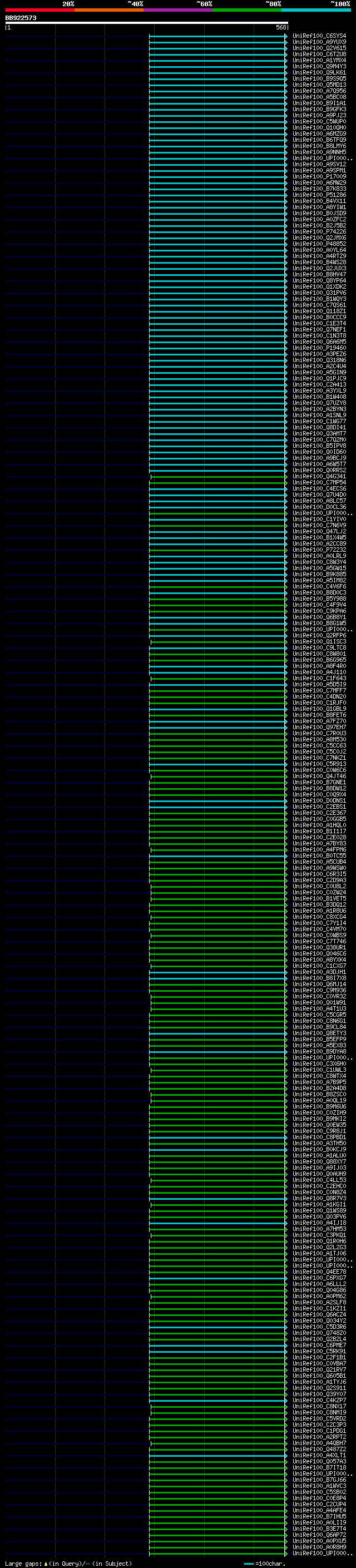356x1568 pixels.
Task: Select hit UniRef100_Q2JMX6
Action: pyautogui.click(x=319, y=238)
